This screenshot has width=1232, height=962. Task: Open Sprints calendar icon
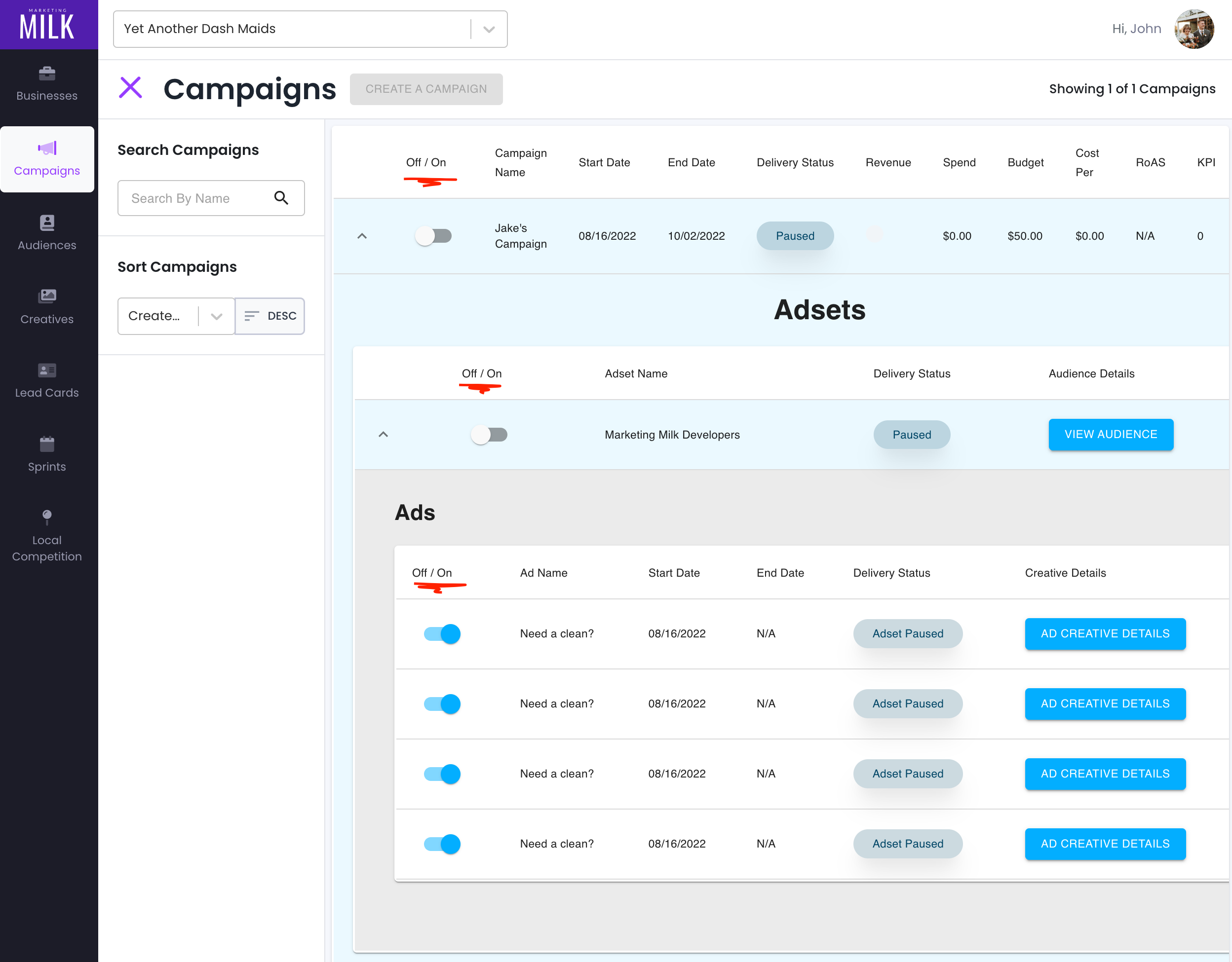coord(47,444)
